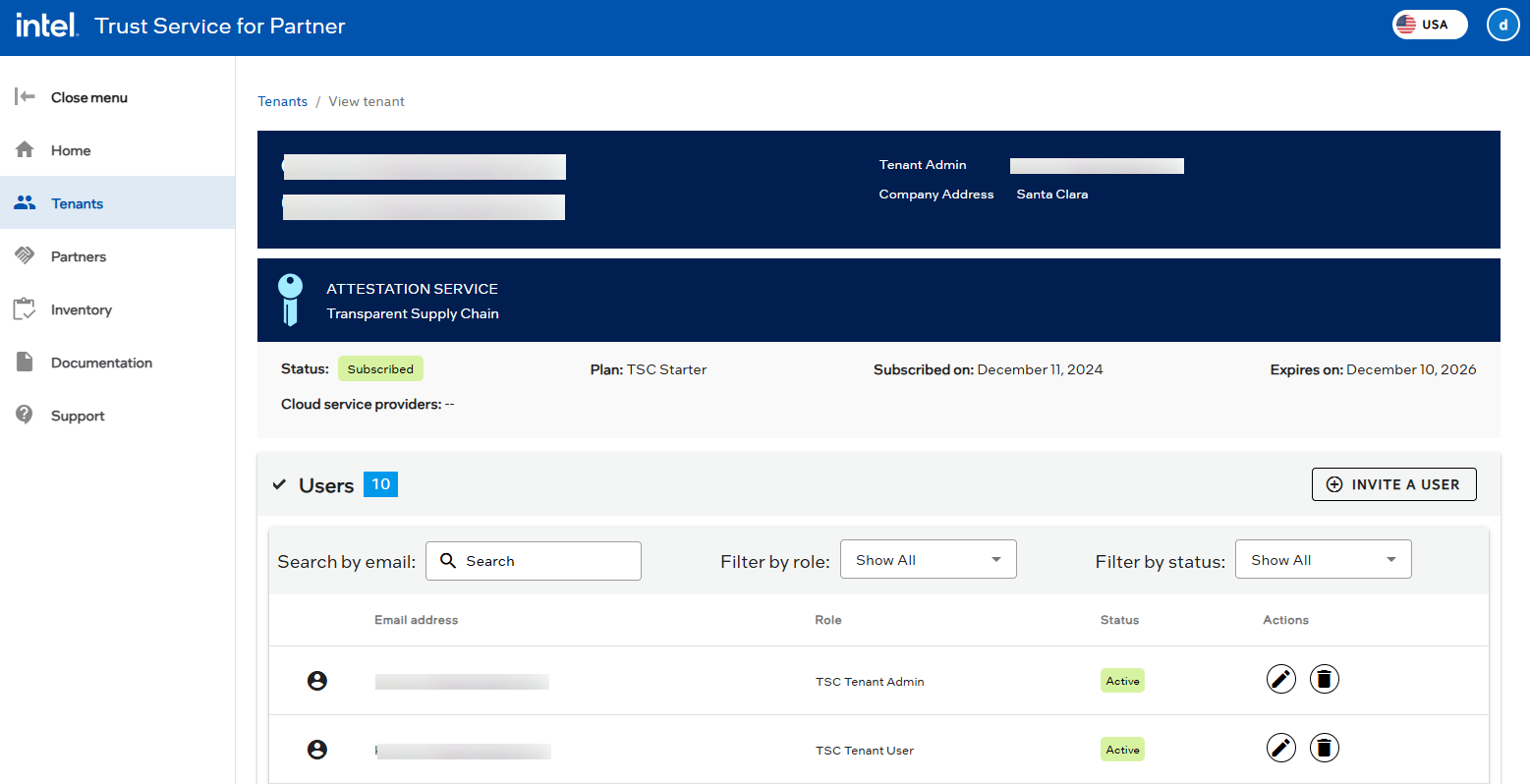Screen dimensions: 1530x784
Task: Click the Tenants people icon
Action: pyautogui.click(x=25, y=202)
